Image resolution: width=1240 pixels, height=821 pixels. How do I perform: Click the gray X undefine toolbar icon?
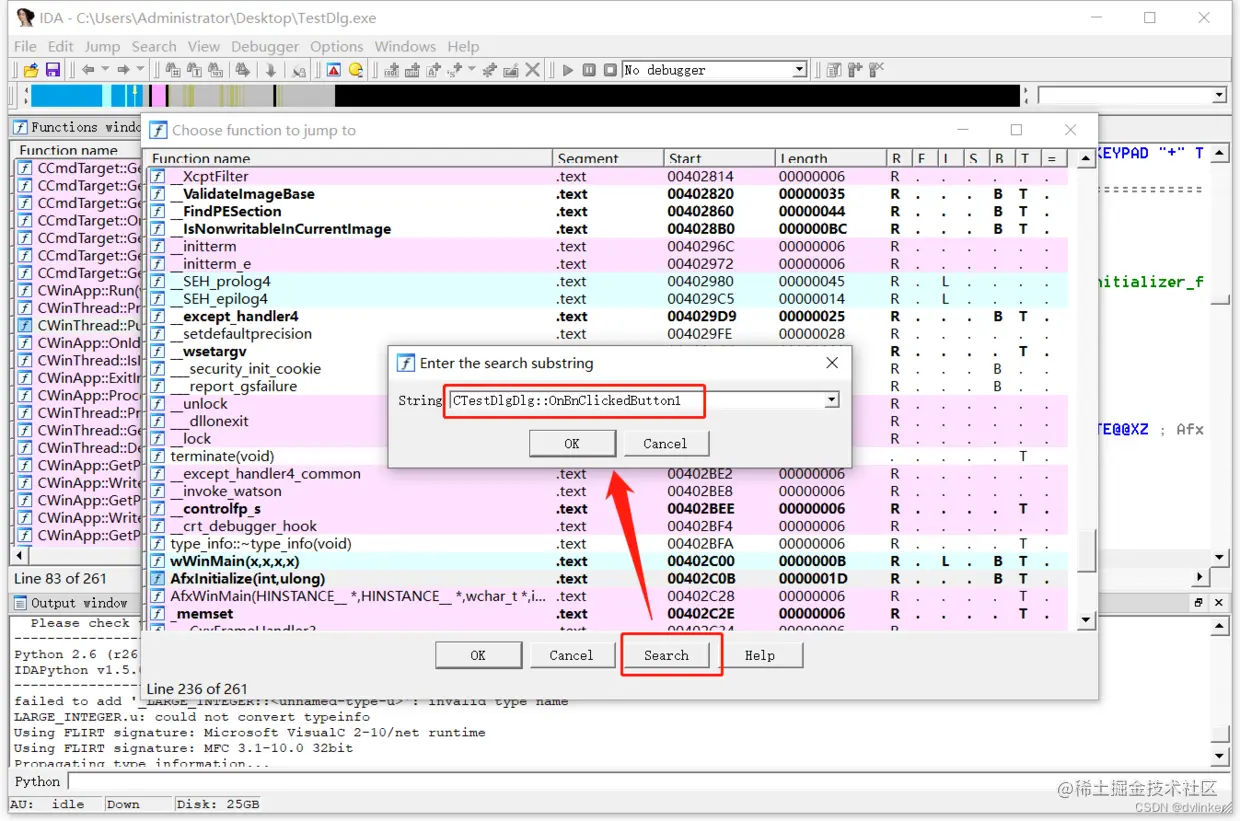(532, 70)
